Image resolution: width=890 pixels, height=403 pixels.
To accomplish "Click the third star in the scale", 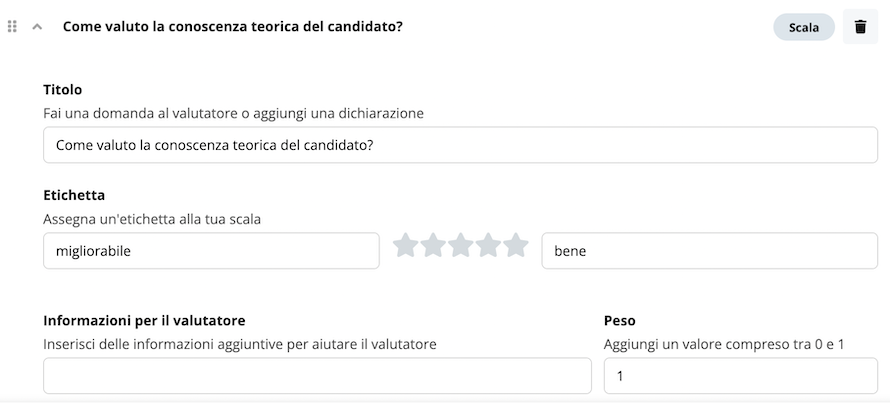I will 460,245.
